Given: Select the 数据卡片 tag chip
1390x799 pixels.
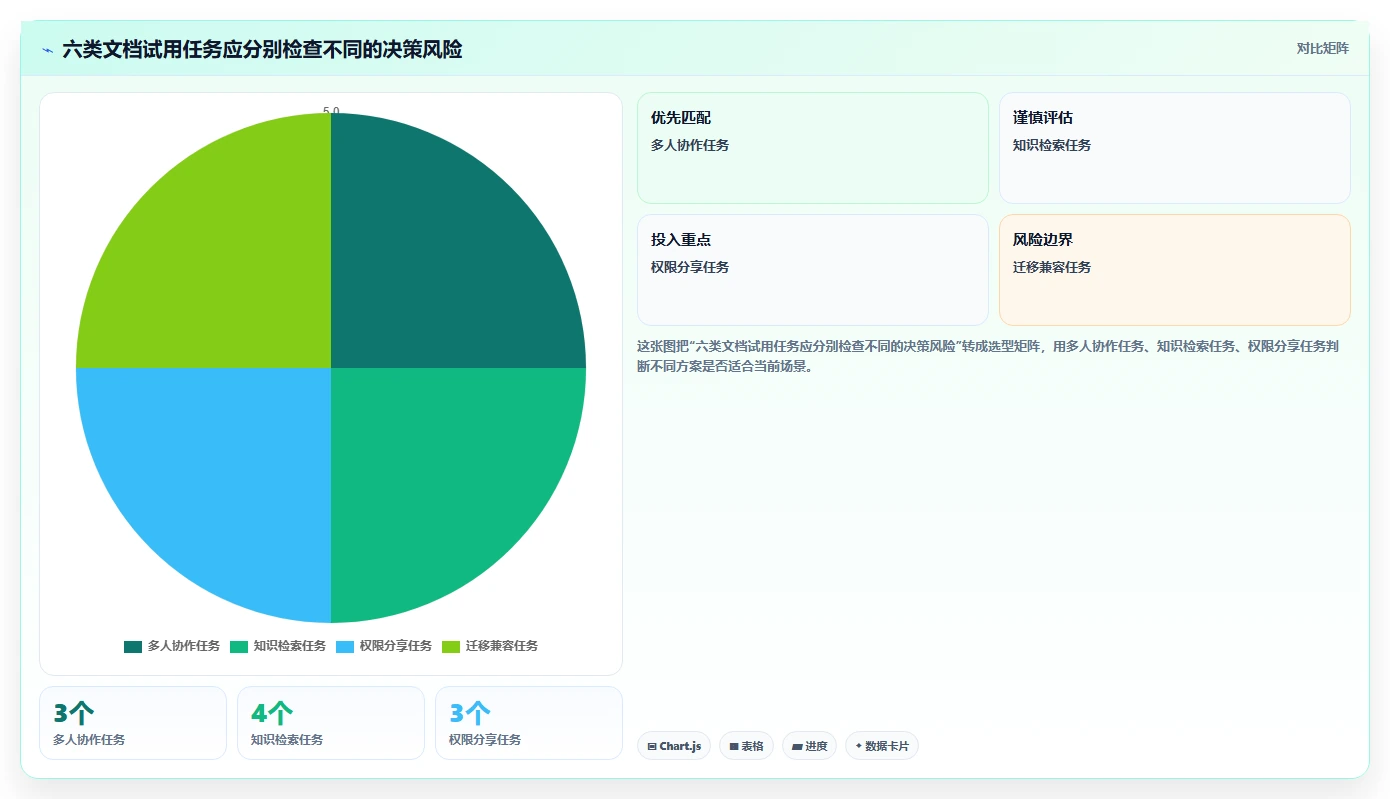Looking at the screenshot, I should (882, 746).
